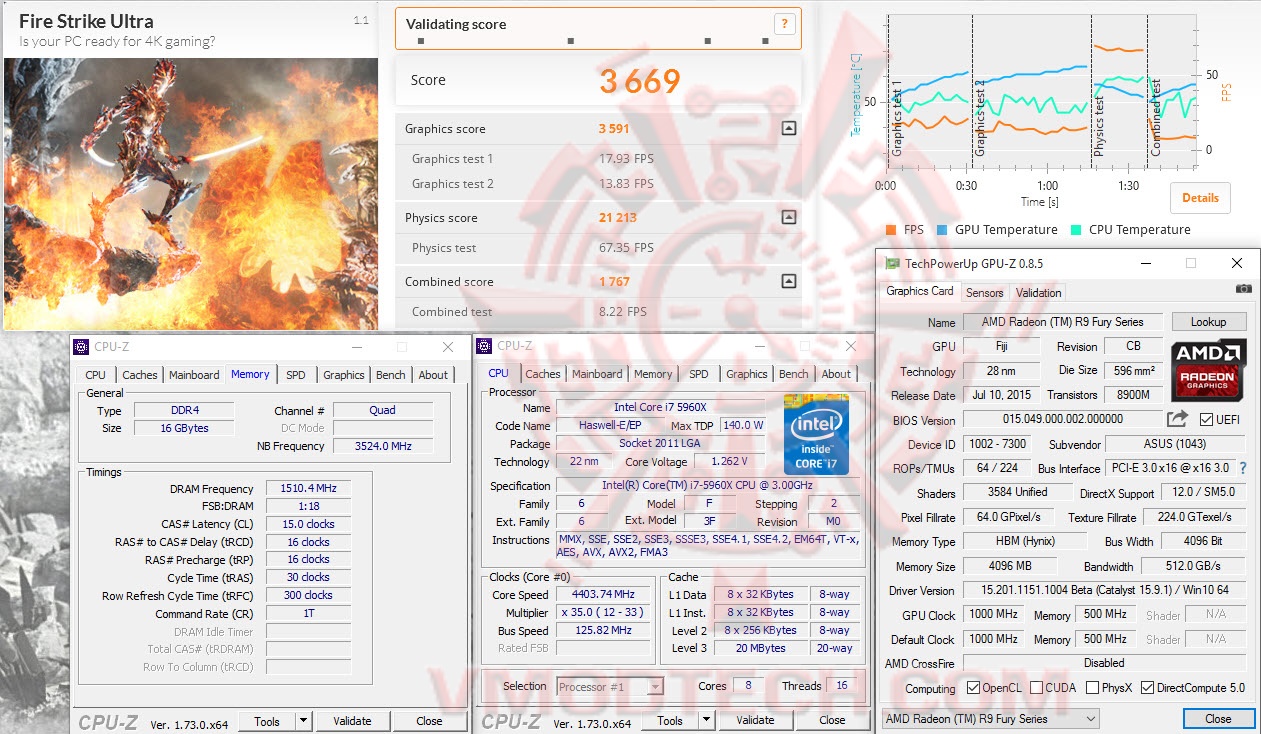Click Validate in the left CPU-Z window
The width and height of the screenshot is (1261, 734).
pyautogui.click(x=352, y=721)
